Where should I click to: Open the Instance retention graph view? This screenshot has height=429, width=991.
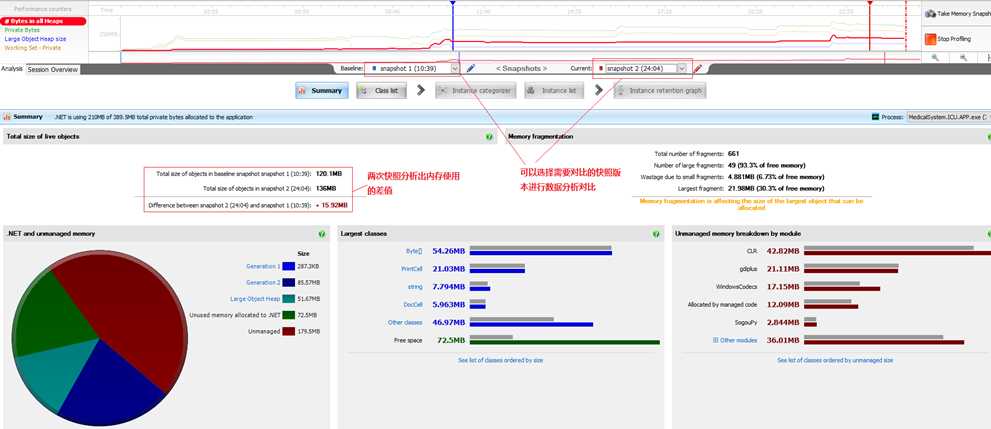coord(659,91)
